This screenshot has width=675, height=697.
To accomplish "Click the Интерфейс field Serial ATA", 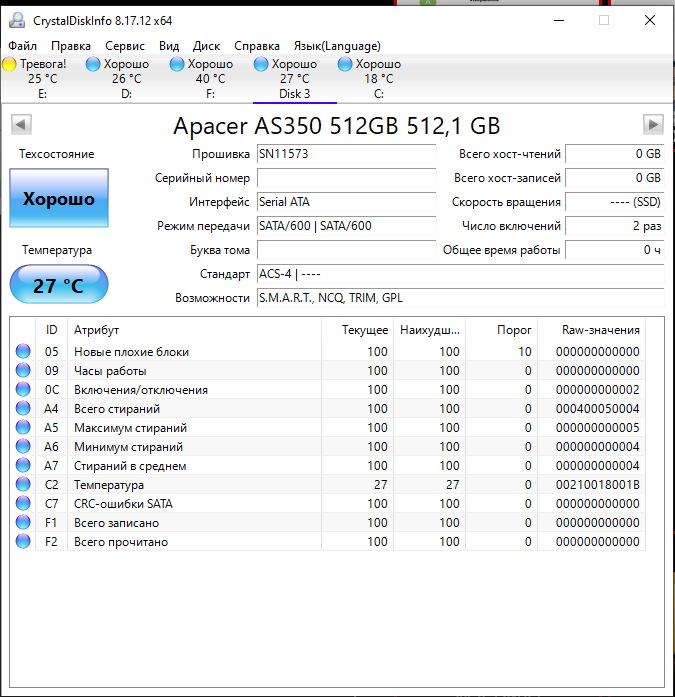I will point(346,202).
